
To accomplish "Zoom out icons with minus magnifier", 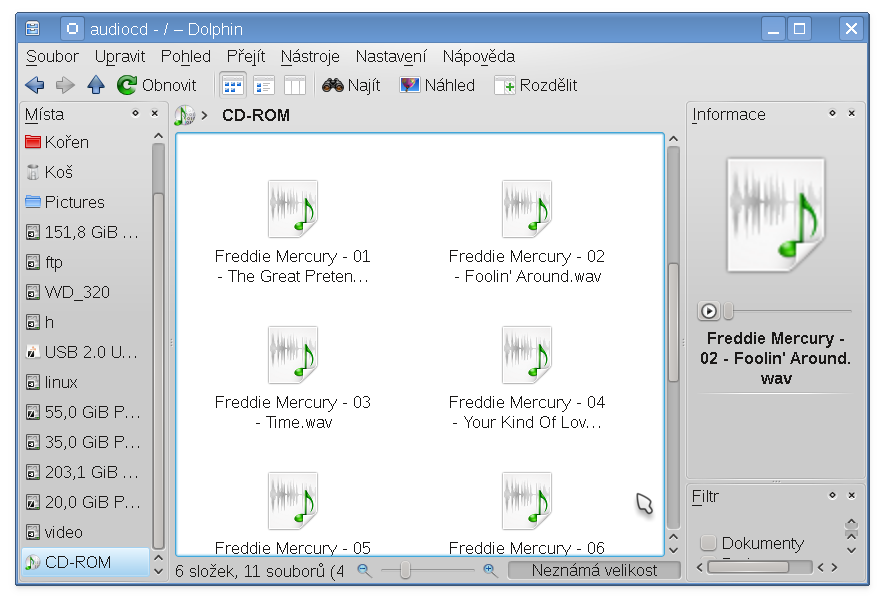I will point(365,571).
